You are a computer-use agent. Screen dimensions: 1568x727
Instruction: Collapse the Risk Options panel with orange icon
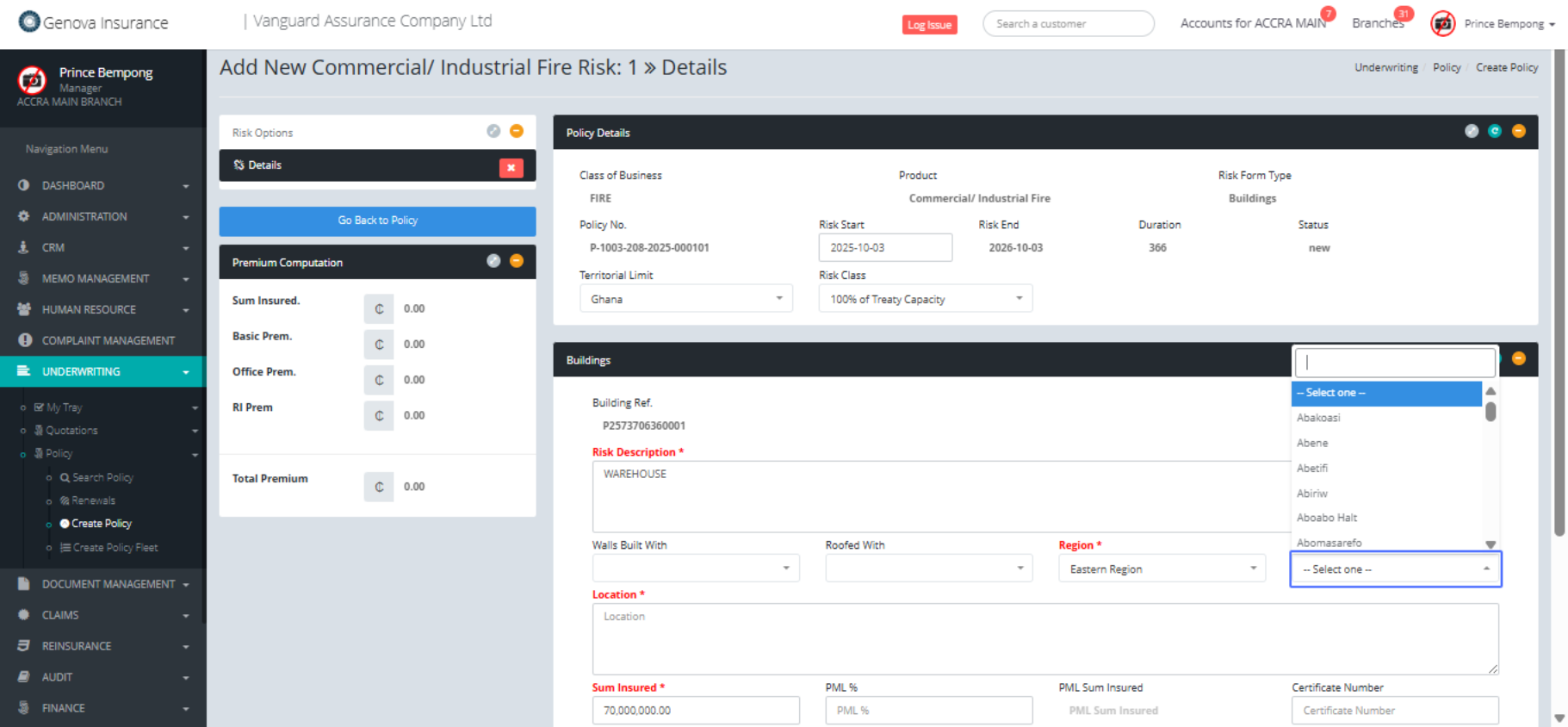tap(517, 131)
